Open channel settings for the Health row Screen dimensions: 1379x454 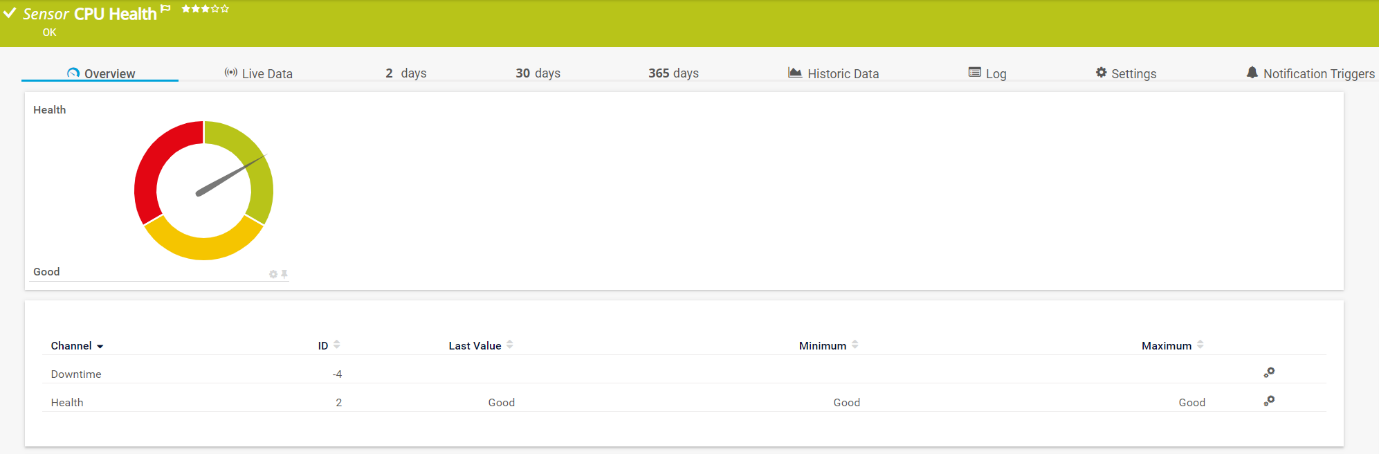coord(1269,401)
